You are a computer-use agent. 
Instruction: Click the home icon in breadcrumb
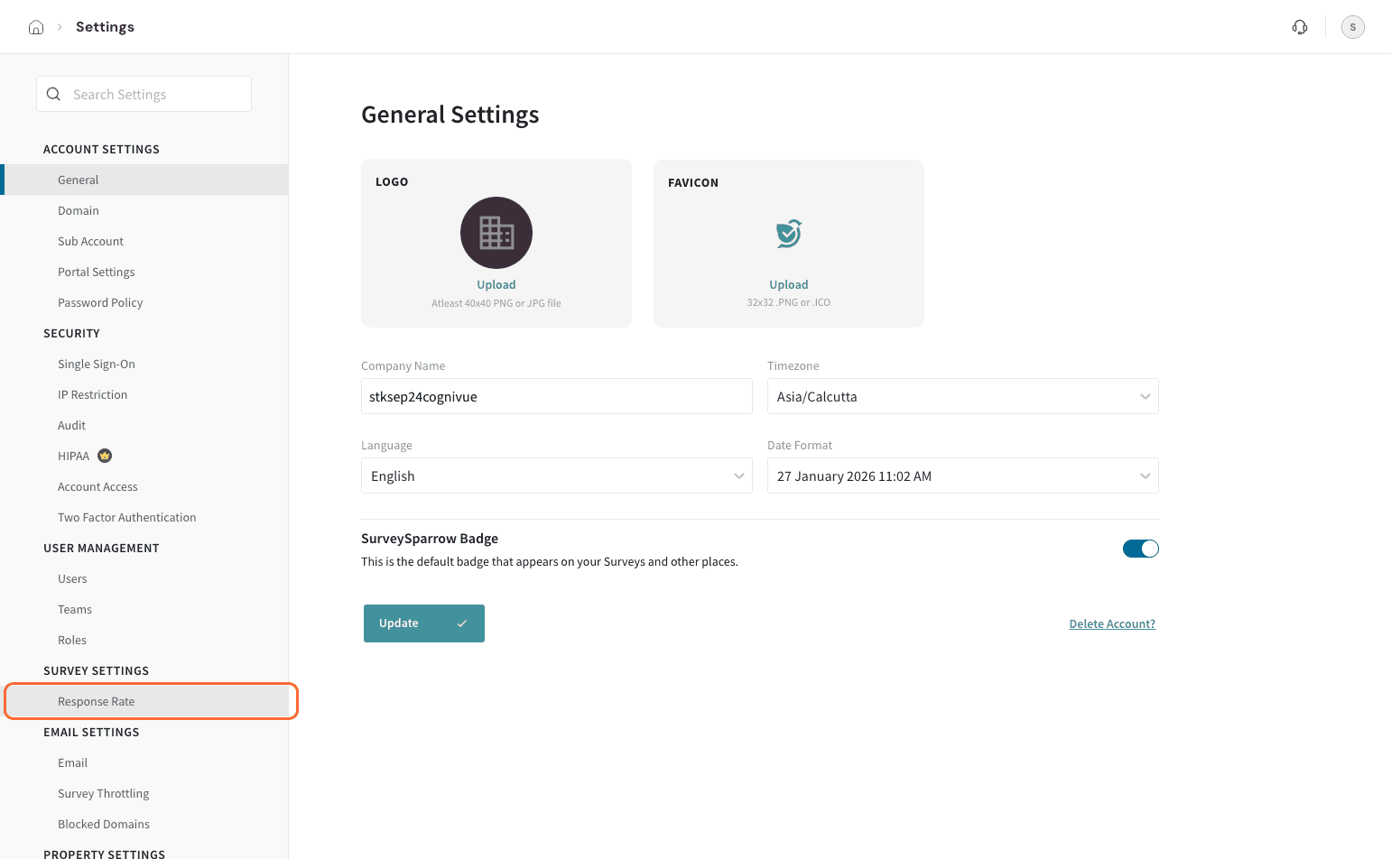(36, 27)
